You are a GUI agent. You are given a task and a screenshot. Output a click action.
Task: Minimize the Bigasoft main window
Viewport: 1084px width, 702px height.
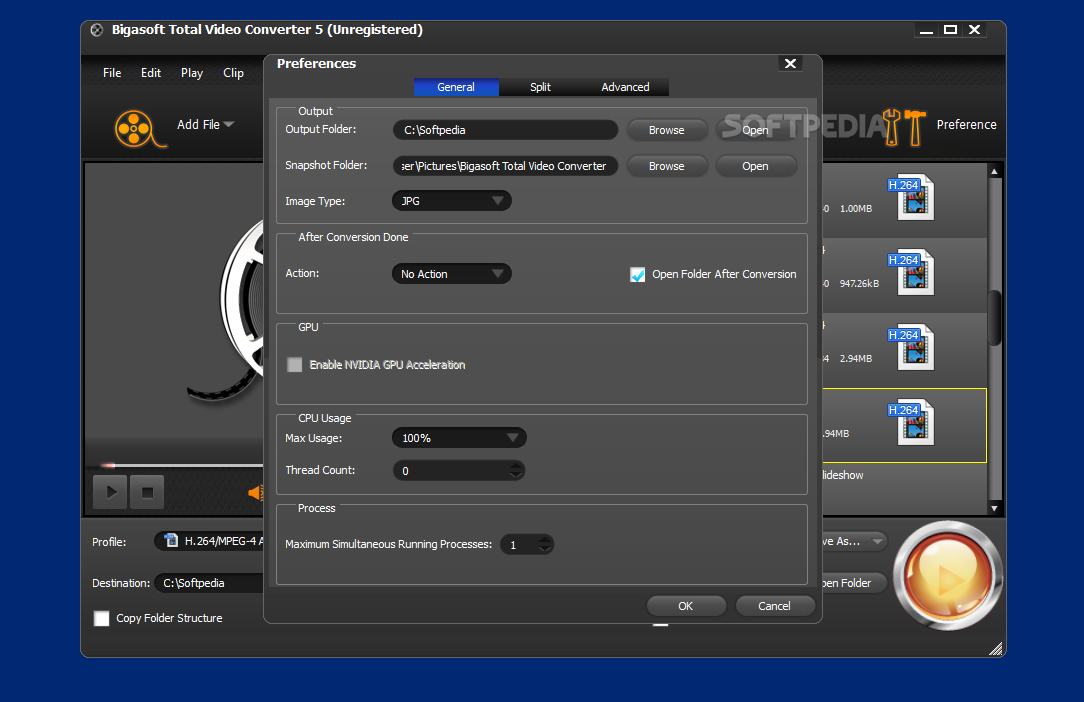click(x=926, y=30)
